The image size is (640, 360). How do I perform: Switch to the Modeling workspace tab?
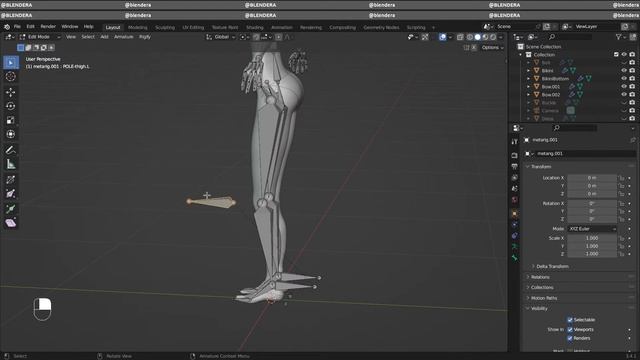tap(138, 27)
